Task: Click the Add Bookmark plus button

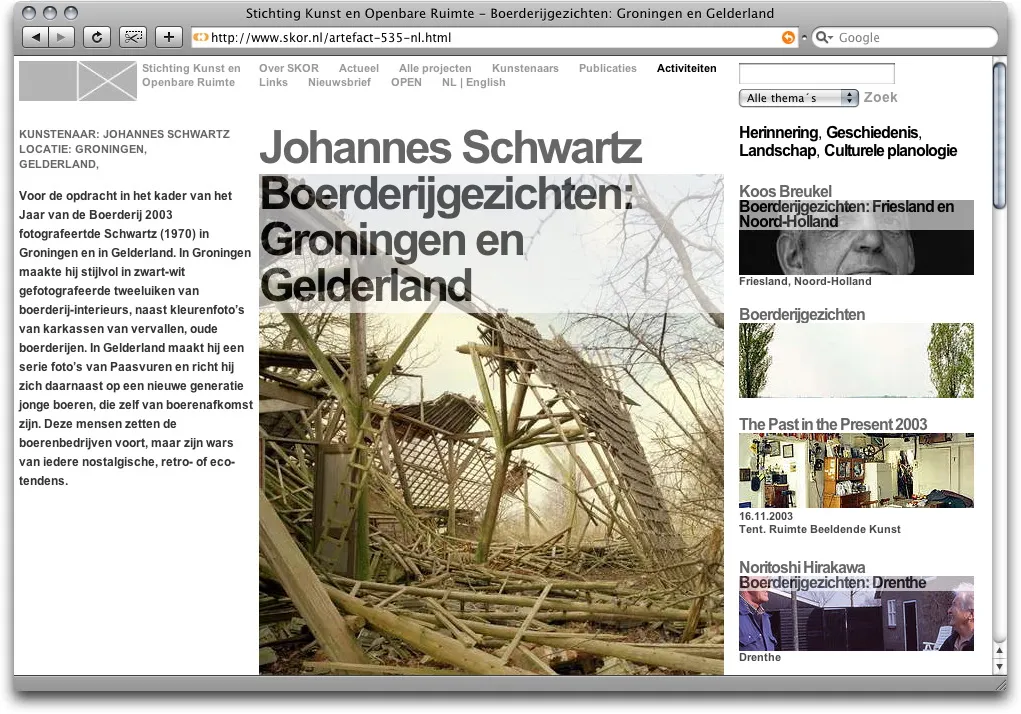Action: coord(168,37)
